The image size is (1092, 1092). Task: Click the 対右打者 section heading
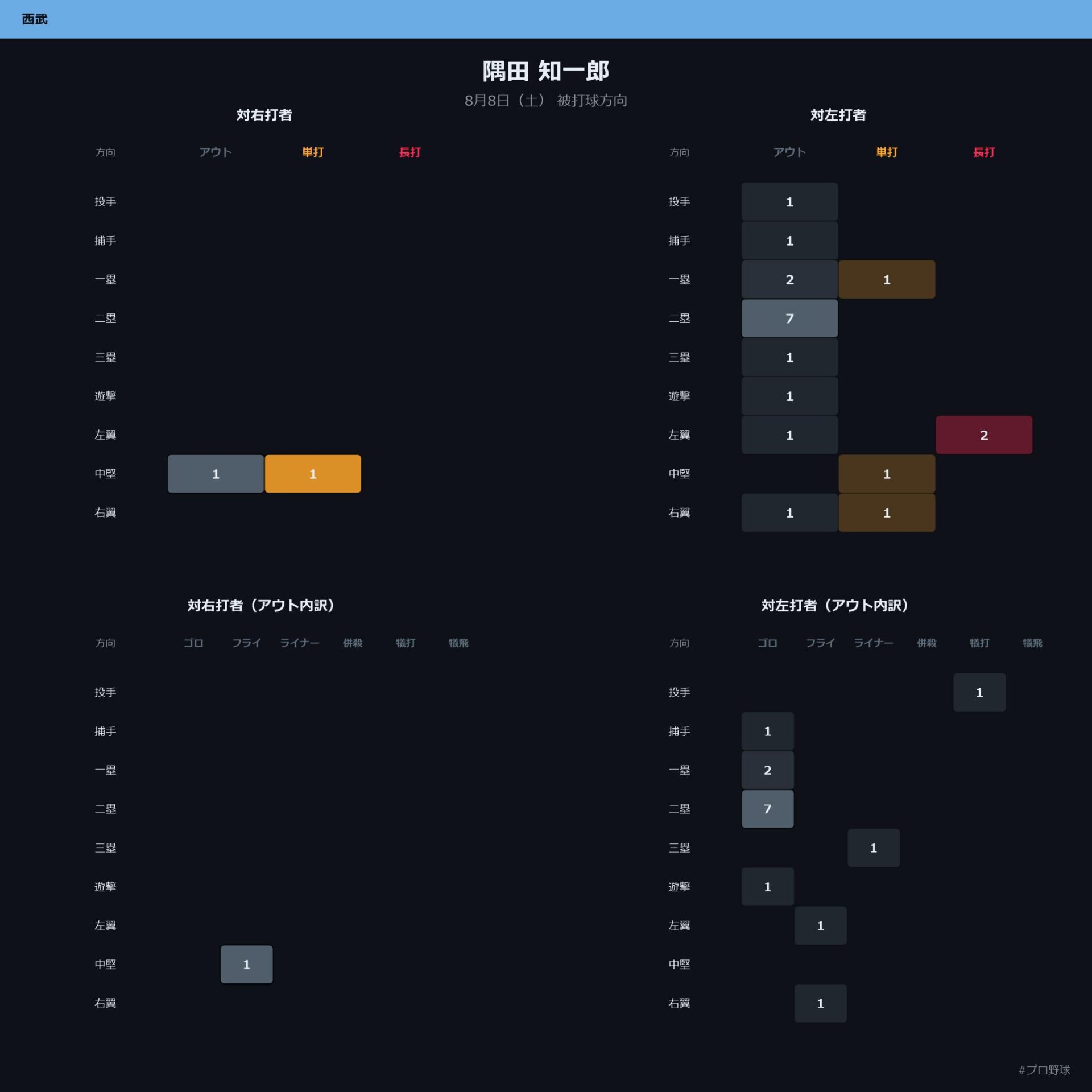264,115
